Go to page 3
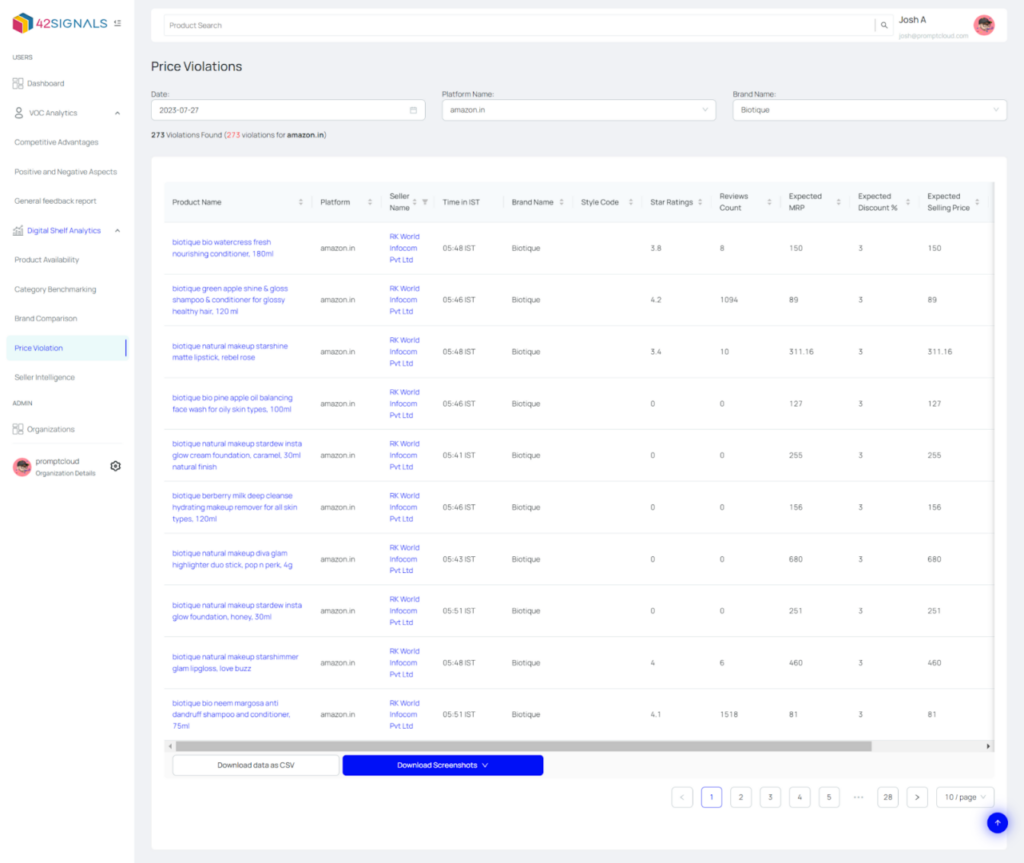This screenshot has width=1024, height=863. click(770, 797)
